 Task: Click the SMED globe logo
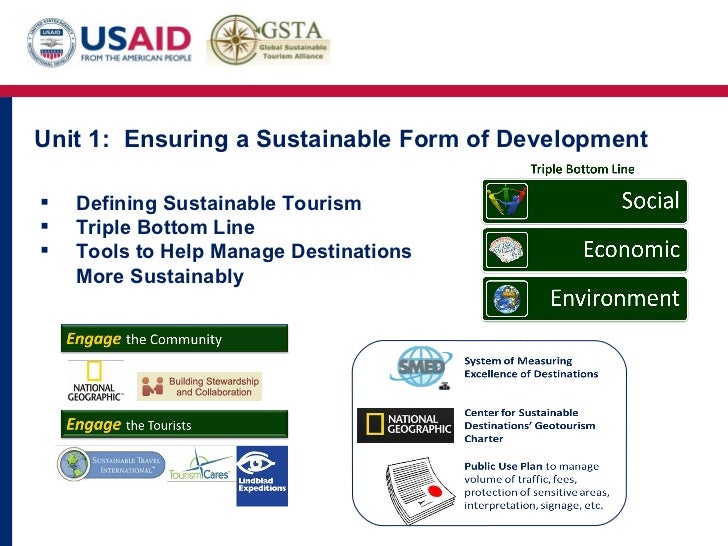421,368
